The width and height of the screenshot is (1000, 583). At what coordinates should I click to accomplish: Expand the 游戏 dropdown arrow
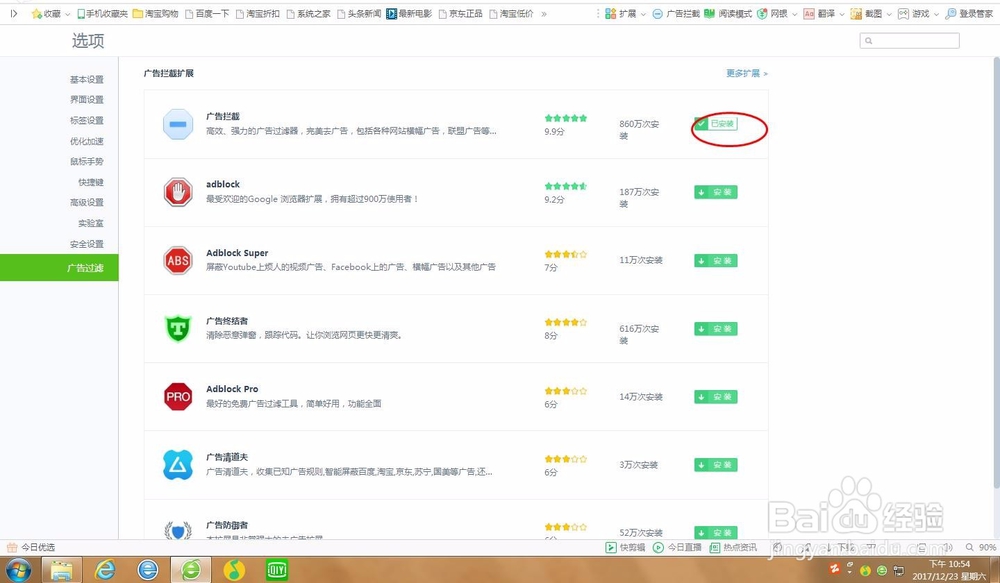click(x=936, y=14)
